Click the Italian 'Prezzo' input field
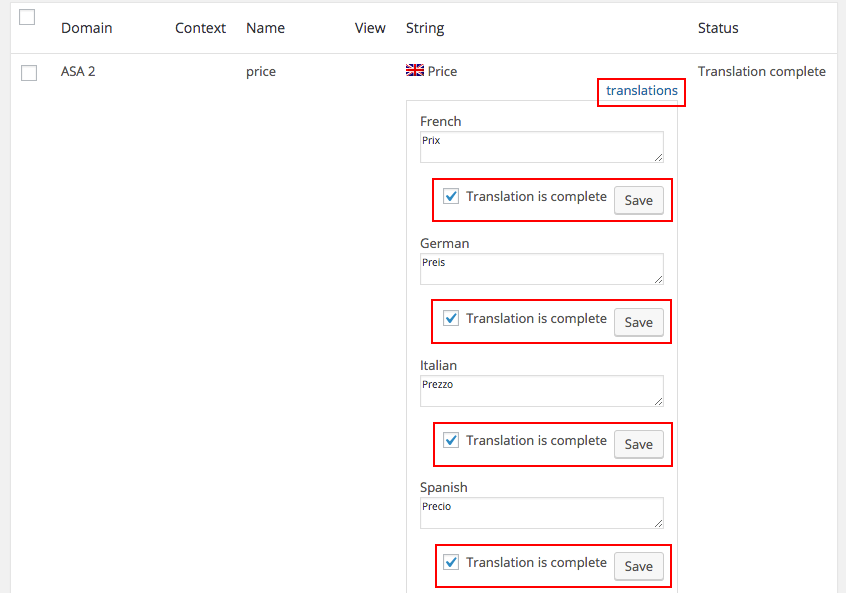The width and height of the screenshot is (846, 593). 540,390
